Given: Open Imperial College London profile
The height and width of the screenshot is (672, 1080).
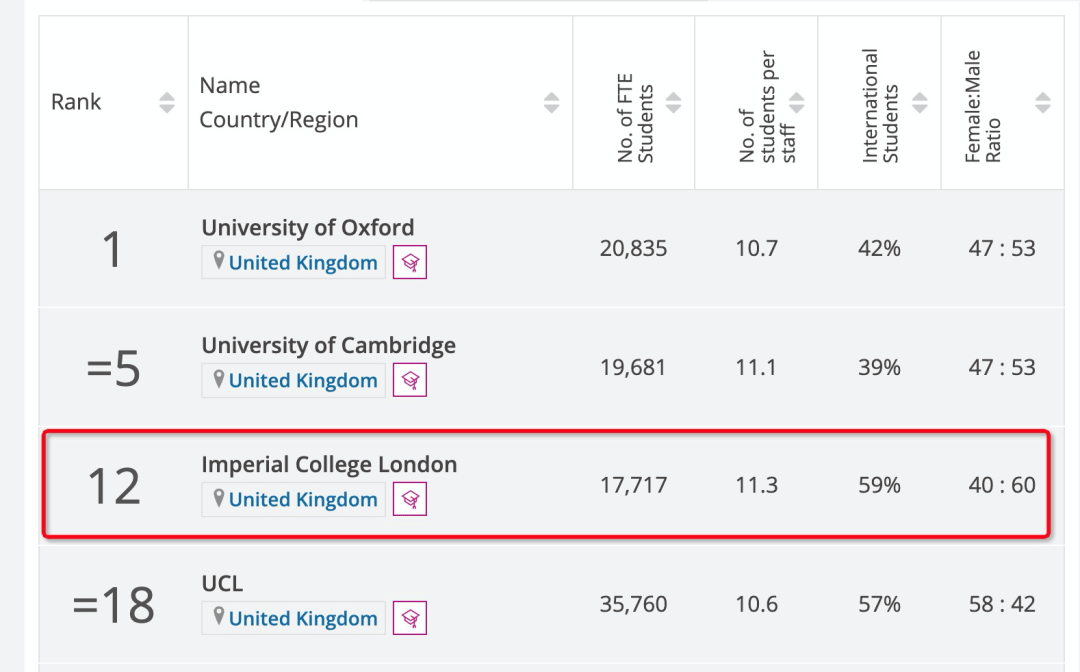Looking at the screenshot, I should pos(329,464).
